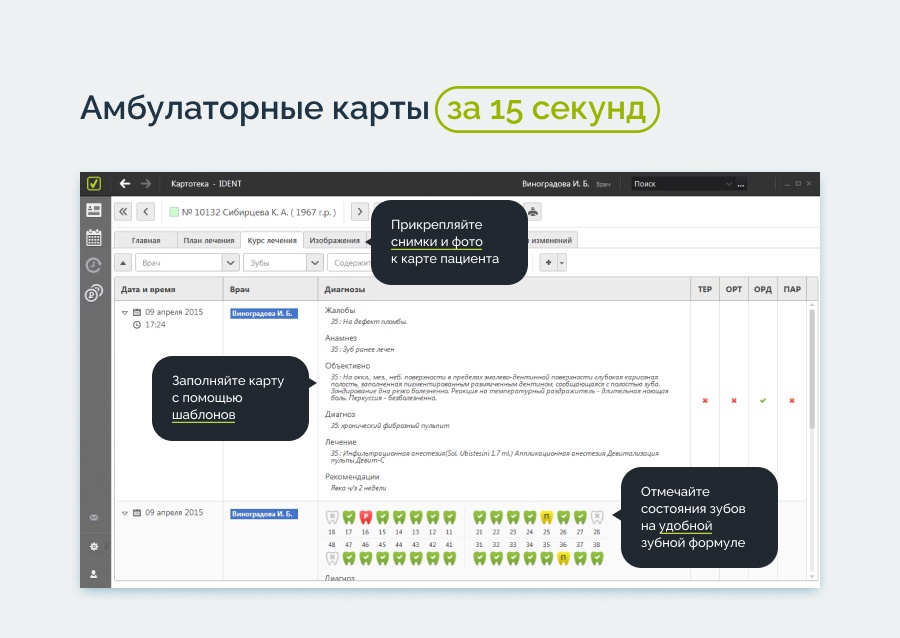Collapse the 09 апреля 2015 17:24 entry
The width and height of the screenshot is (900, 638).
(125, 313)
